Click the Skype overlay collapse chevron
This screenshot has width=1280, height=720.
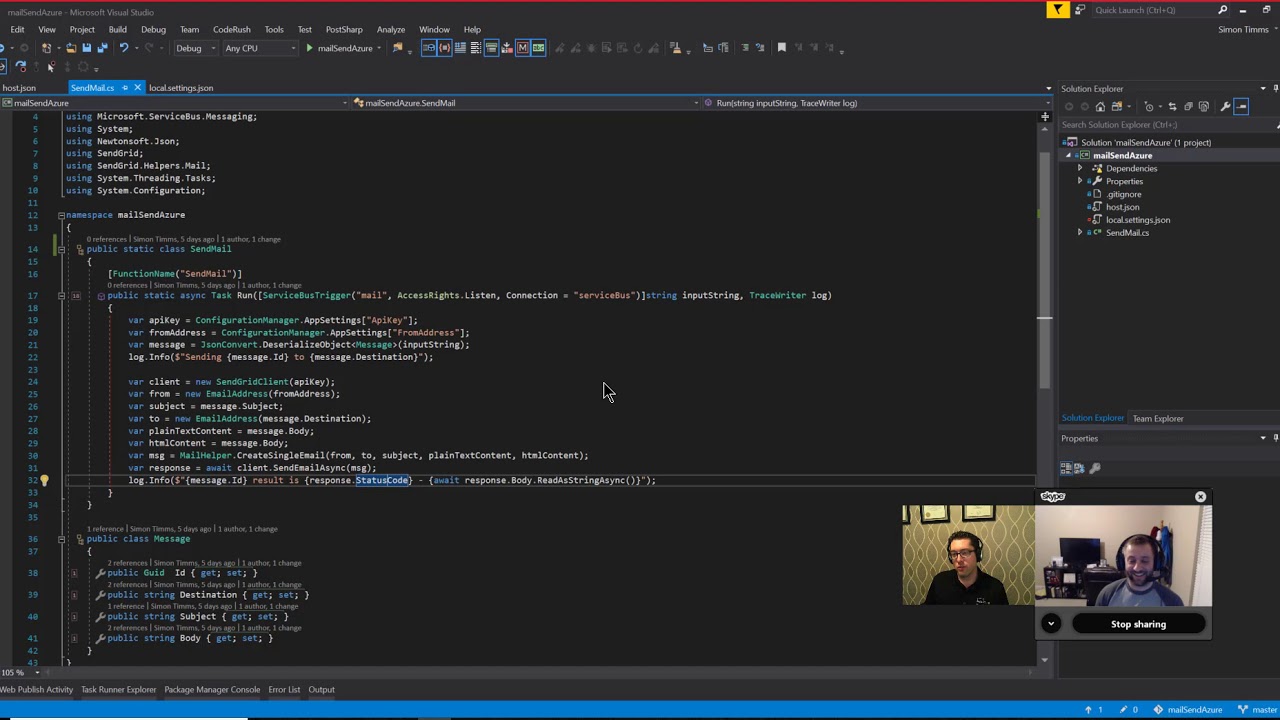(1051, 624)
